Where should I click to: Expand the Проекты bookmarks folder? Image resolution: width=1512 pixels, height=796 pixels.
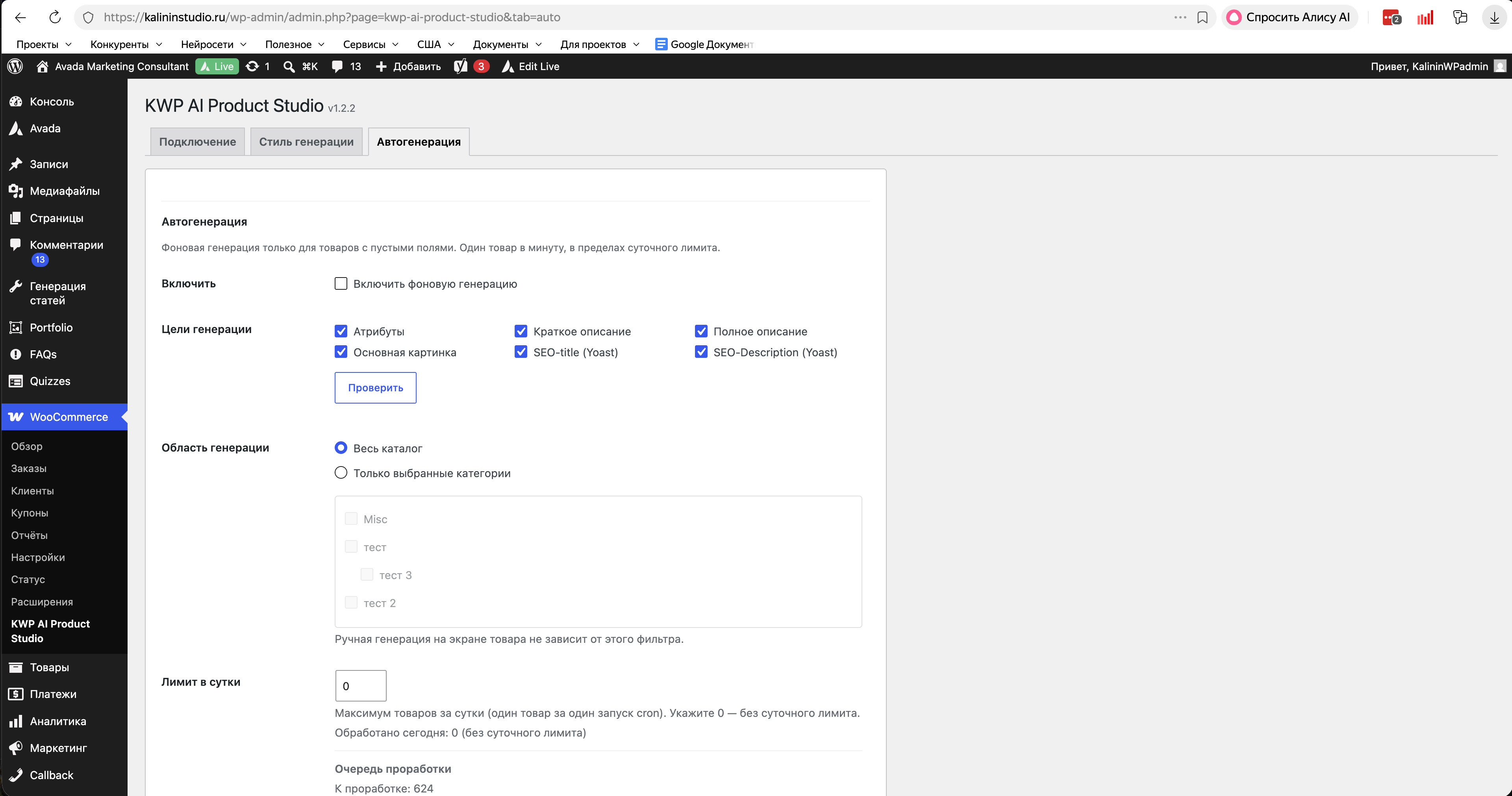pyautogui.click(x=44, y=44)
